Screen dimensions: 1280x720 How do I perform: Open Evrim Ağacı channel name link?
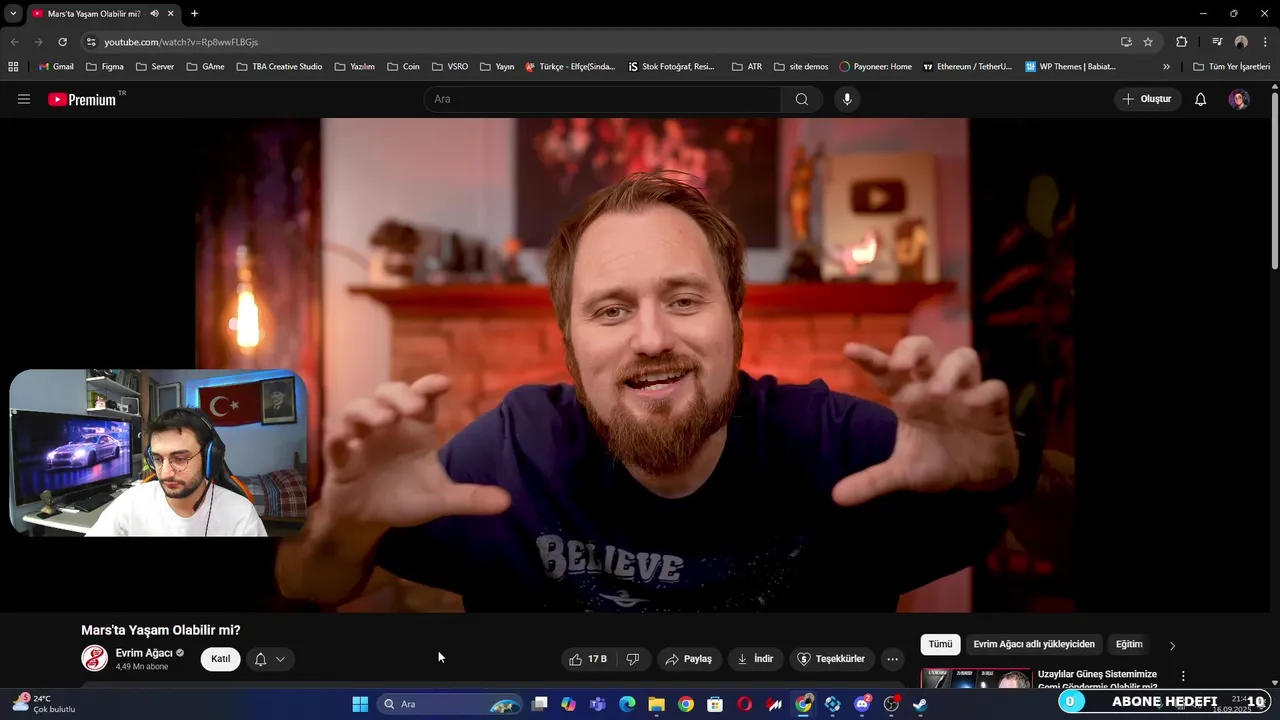click(x=144, y=653)
